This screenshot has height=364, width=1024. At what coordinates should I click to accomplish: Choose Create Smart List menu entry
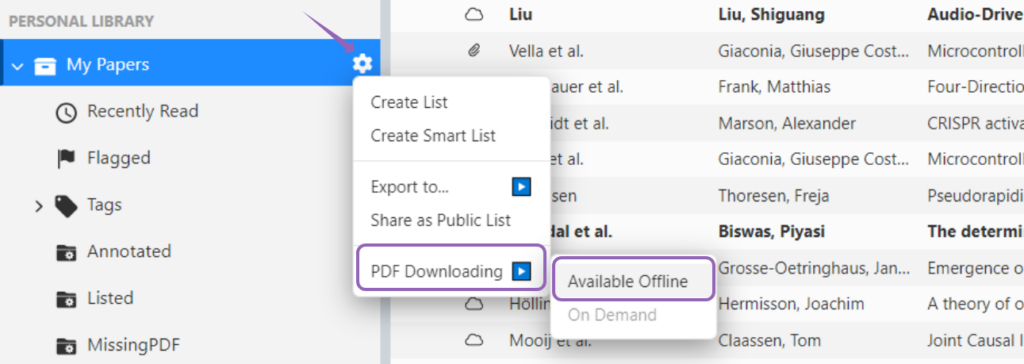[x=433, y=136]
